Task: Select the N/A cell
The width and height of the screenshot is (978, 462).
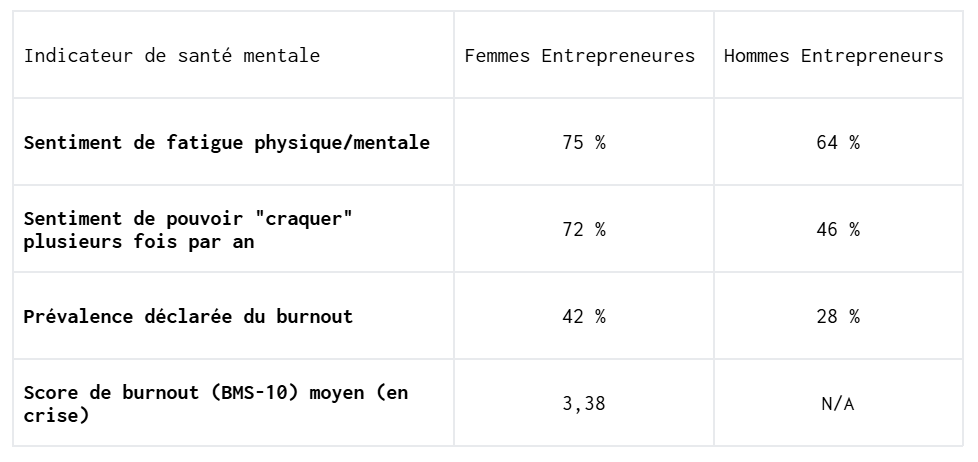Action: 838,404
